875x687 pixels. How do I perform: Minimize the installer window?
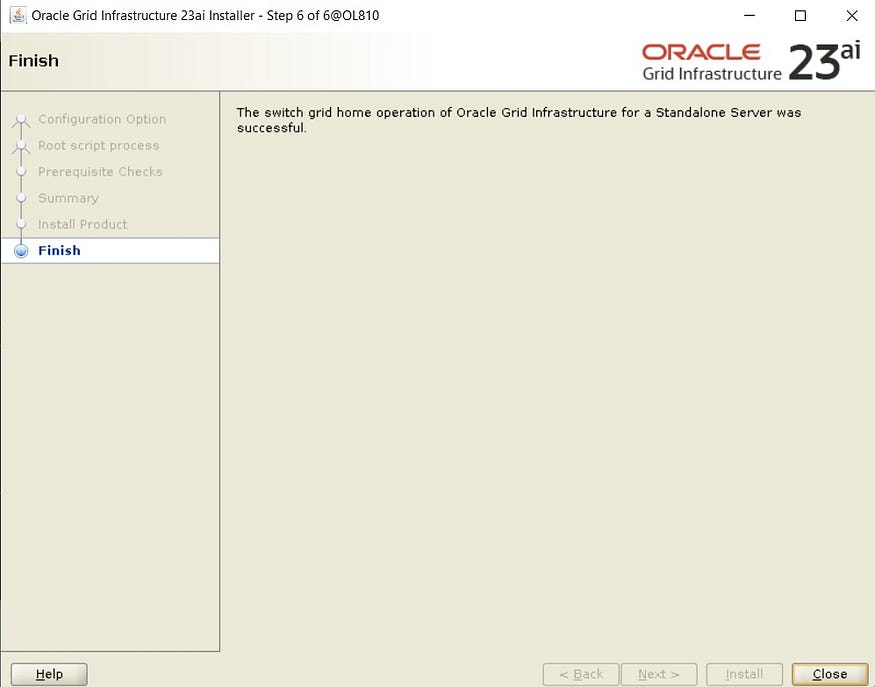(749, 16)
